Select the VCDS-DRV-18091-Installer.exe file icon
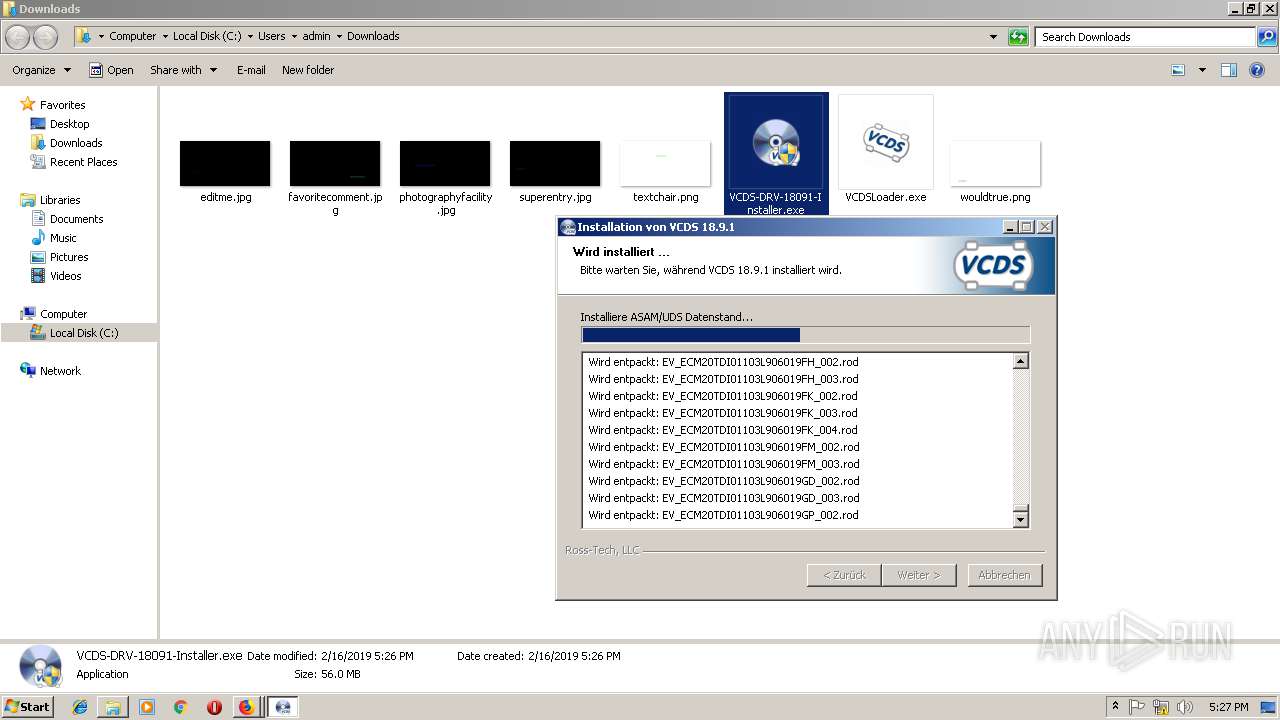 click(776, 142)
